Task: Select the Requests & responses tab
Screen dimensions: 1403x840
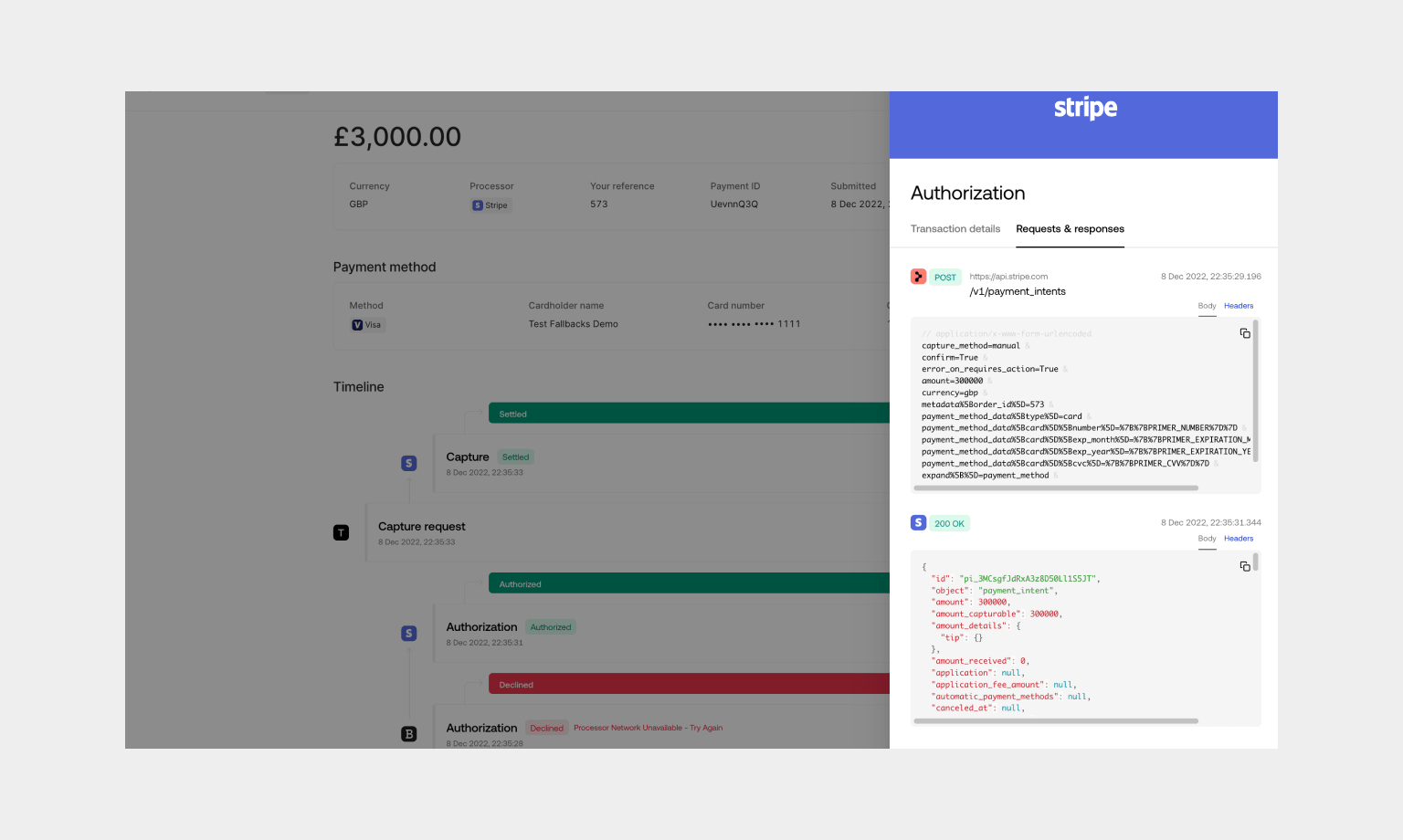Action: [1070, 229]
